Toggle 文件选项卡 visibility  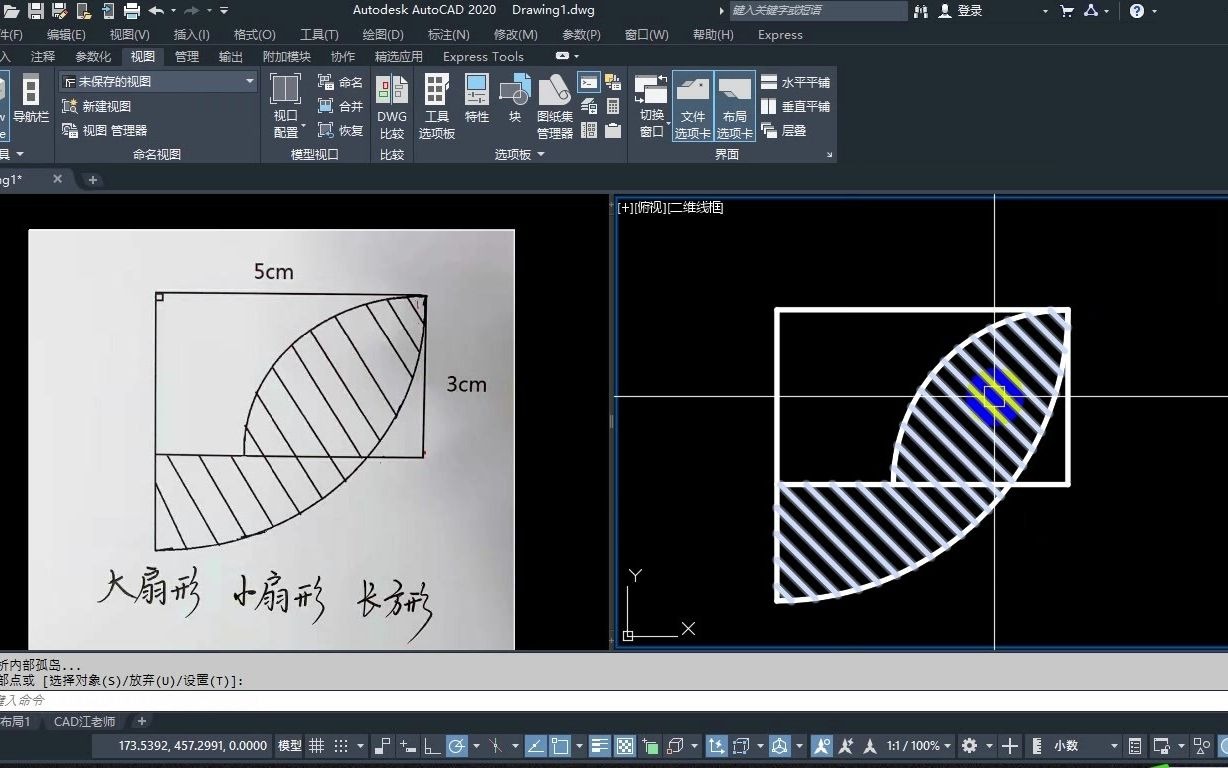pyautogui.click(x=692, y=104)
